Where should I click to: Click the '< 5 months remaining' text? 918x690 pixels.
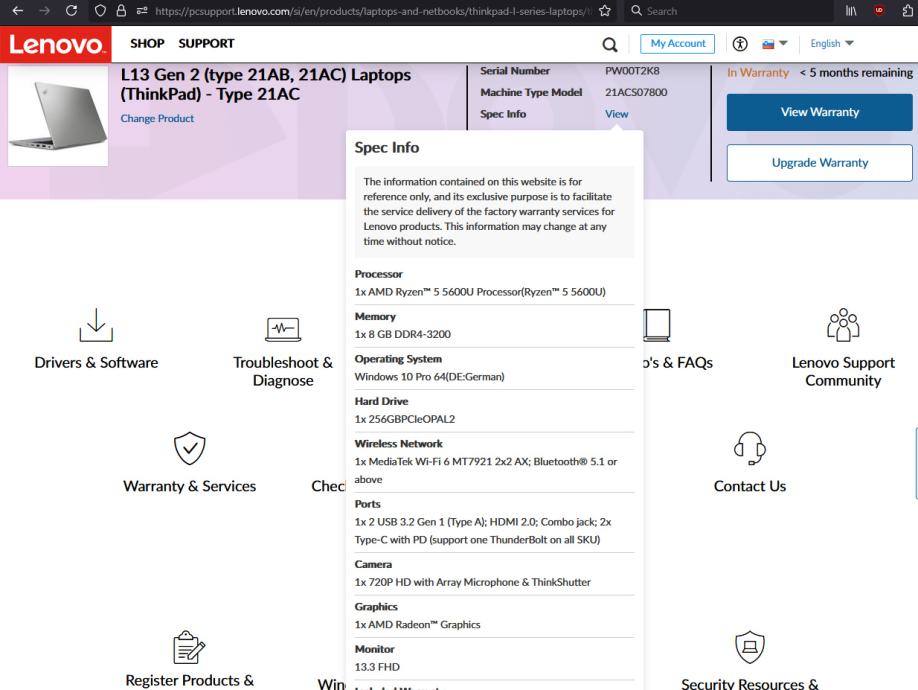point(856,73)
